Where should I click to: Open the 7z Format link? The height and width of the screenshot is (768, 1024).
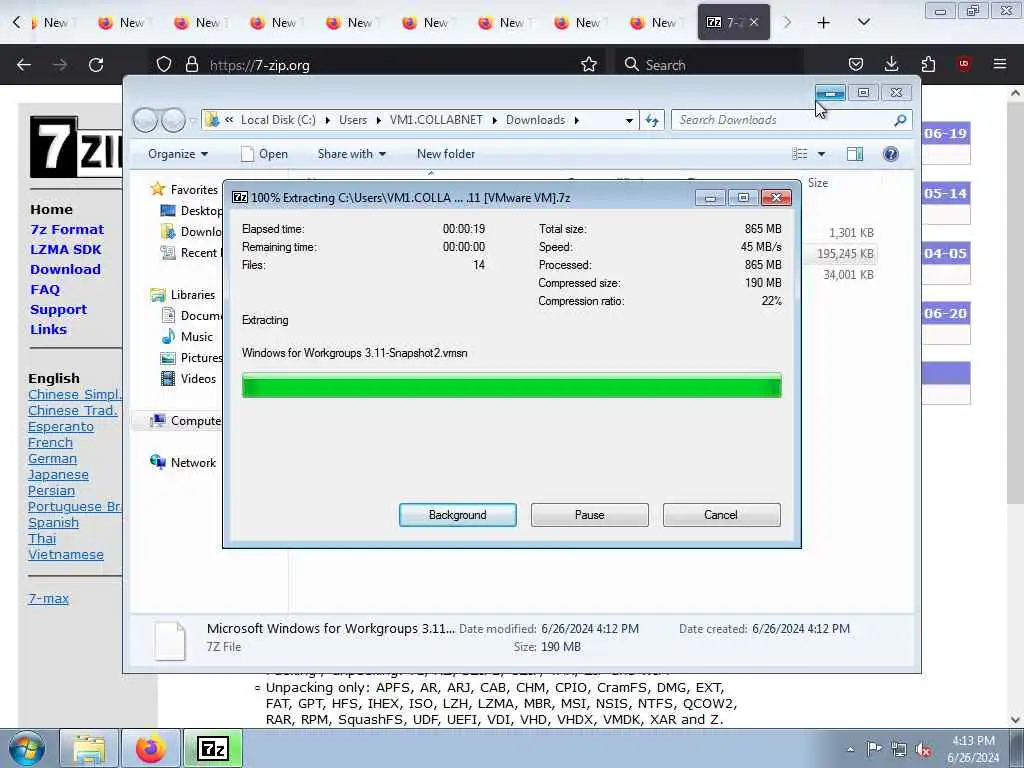point(67,230)
